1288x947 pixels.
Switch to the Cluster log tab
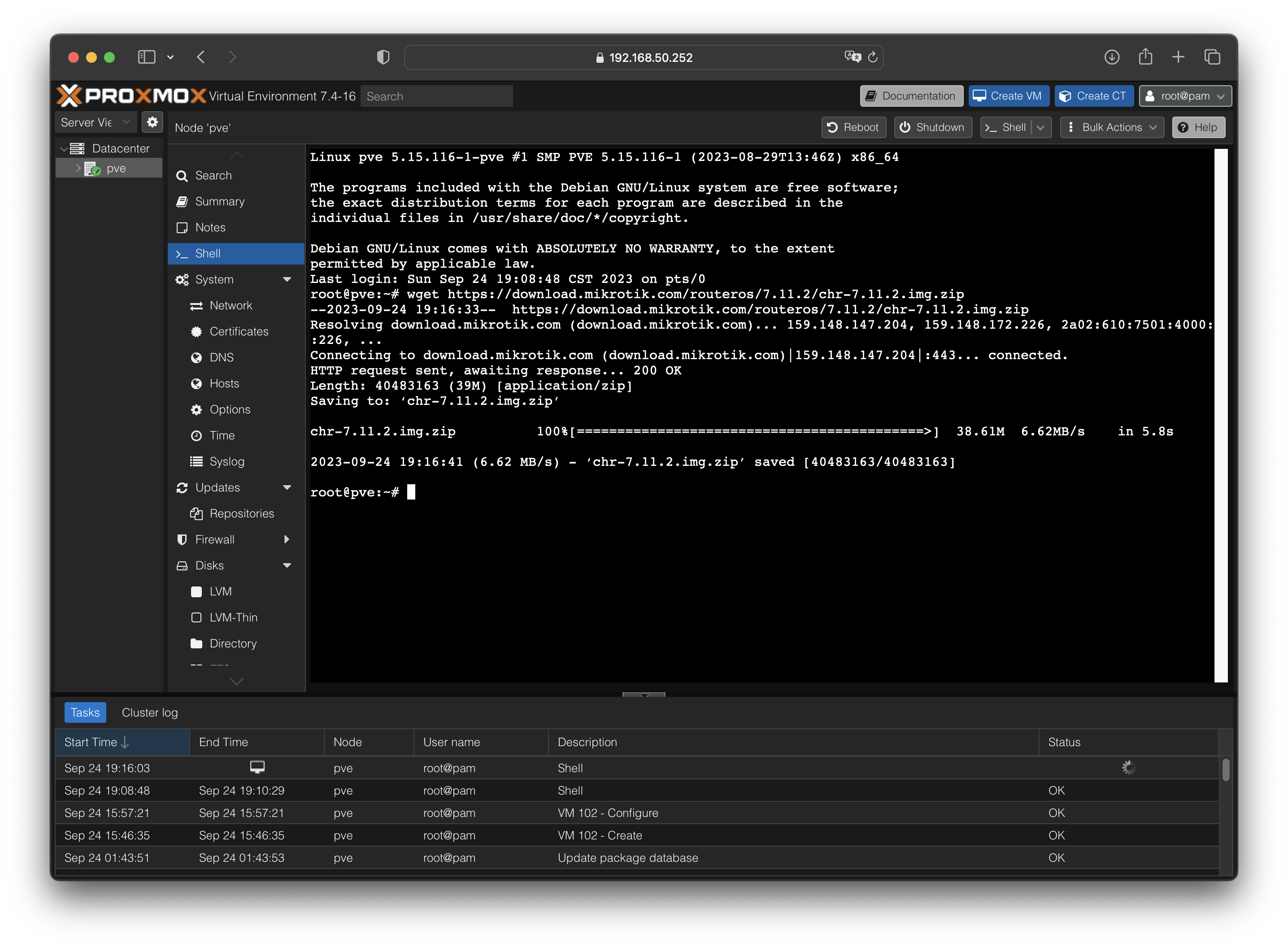coord(150,712)
